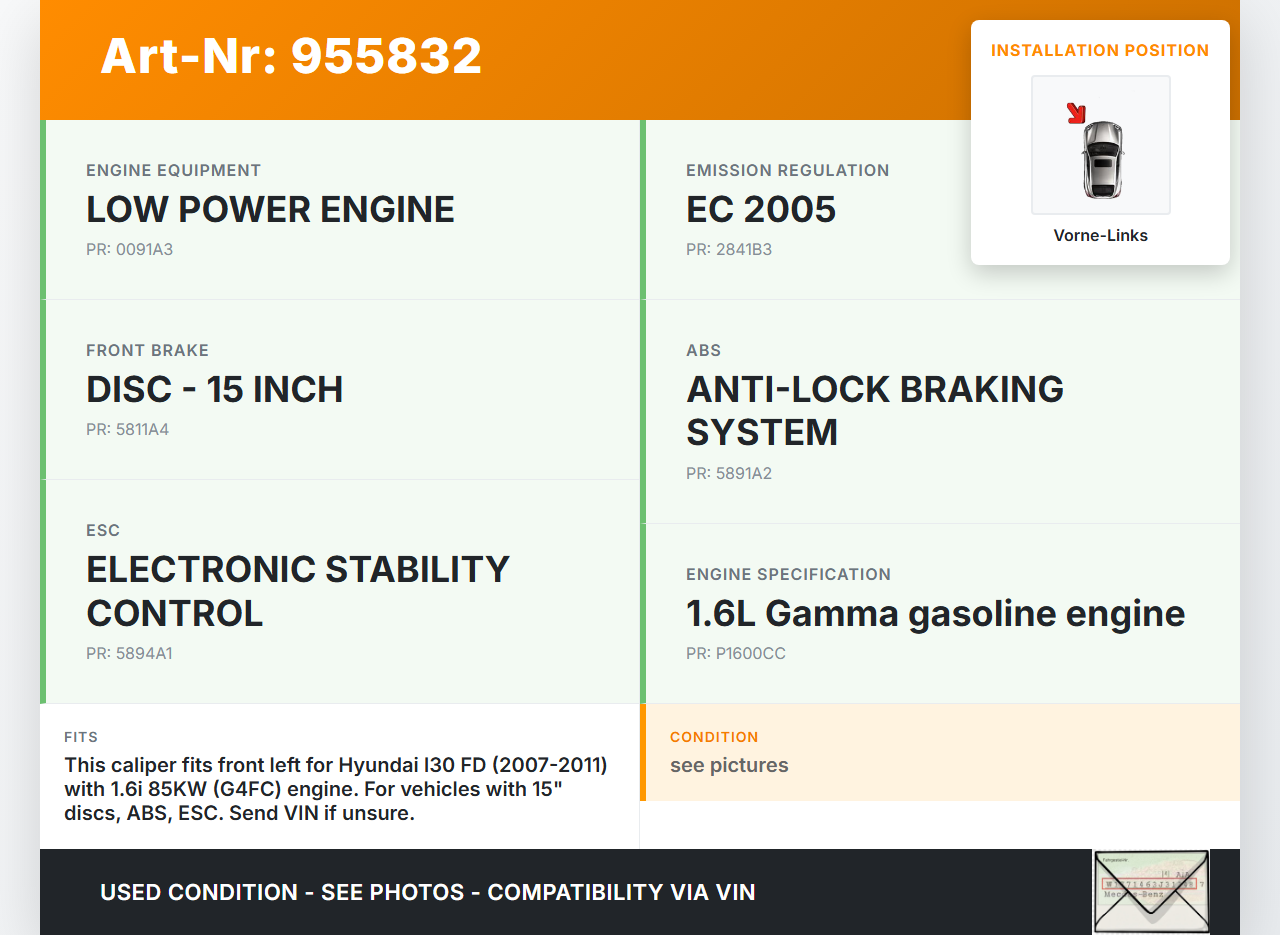Click the Used Condition footer banner text
Viewport: 1280px width, 935px height.
pos(427,892)
